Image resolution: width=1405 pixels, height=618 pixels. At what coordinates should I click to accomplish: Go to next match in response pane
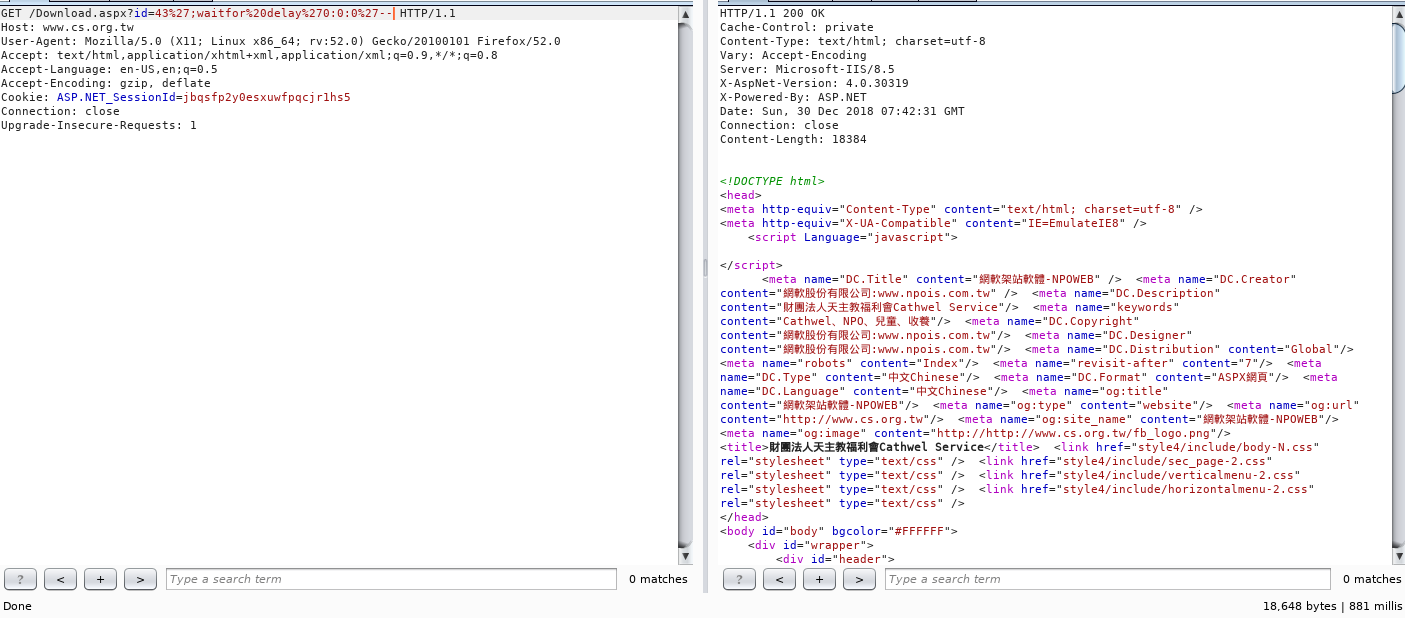(x=859, y=579)
